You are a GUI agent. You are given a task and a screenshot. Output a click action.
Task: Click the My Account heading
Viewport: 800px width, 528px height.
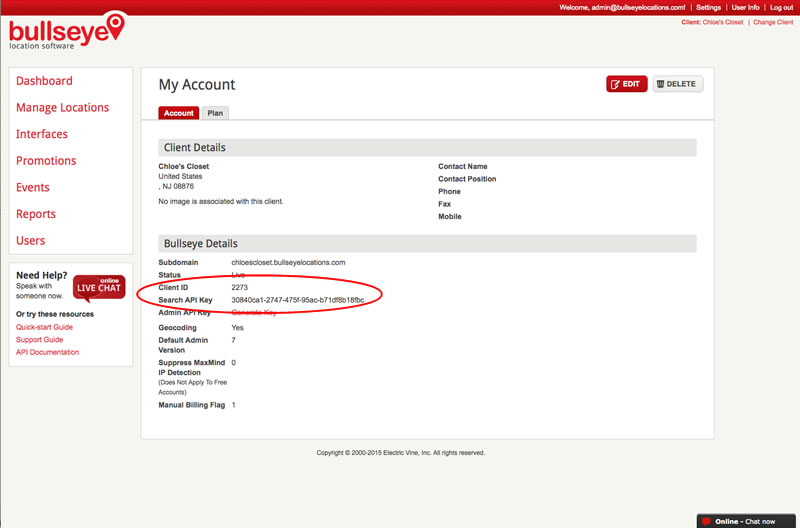[197, 85]
